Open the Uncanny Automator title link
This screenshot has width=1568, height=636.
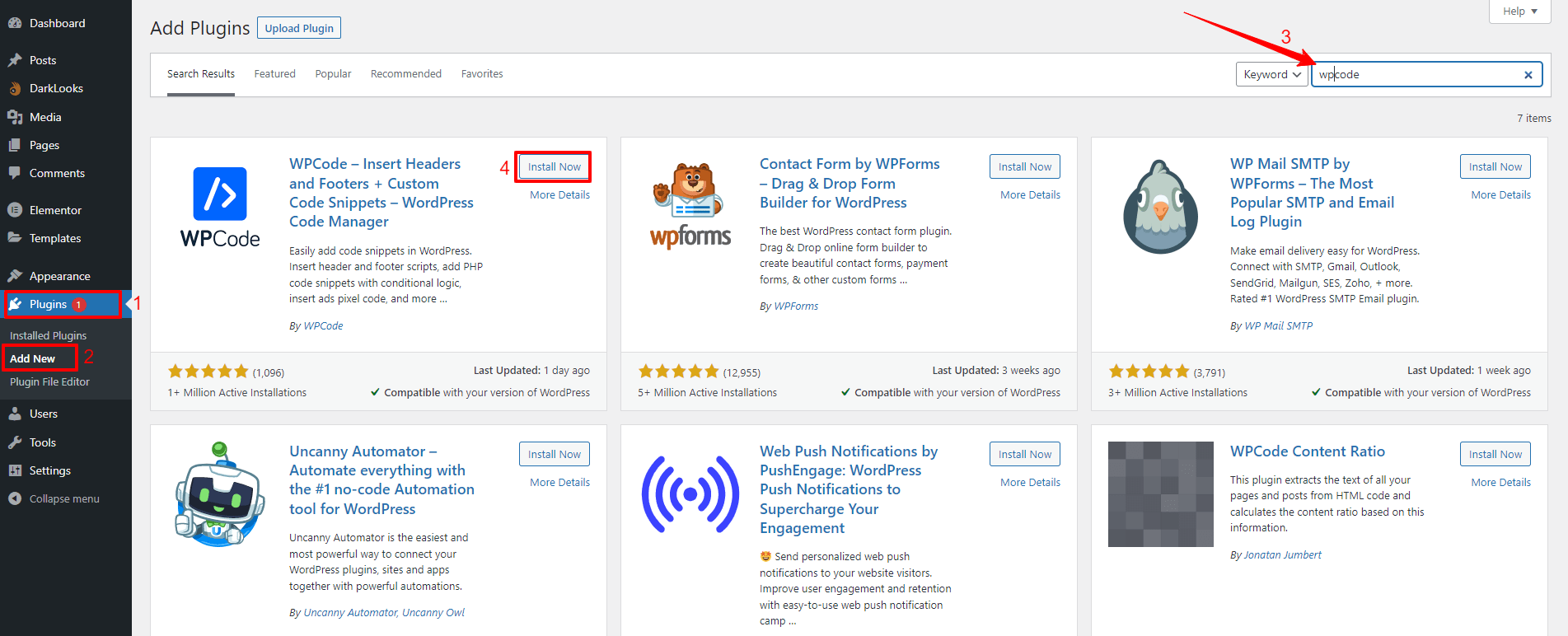[x=381, y=480]
